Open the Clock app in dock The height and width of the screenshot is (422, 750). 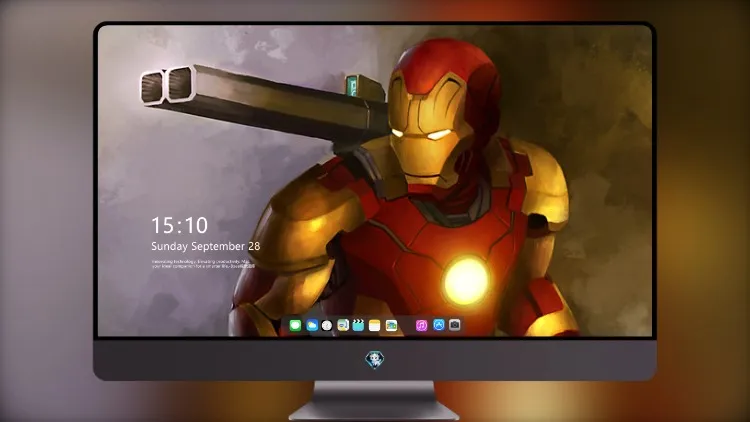click(x=327, y=325)
